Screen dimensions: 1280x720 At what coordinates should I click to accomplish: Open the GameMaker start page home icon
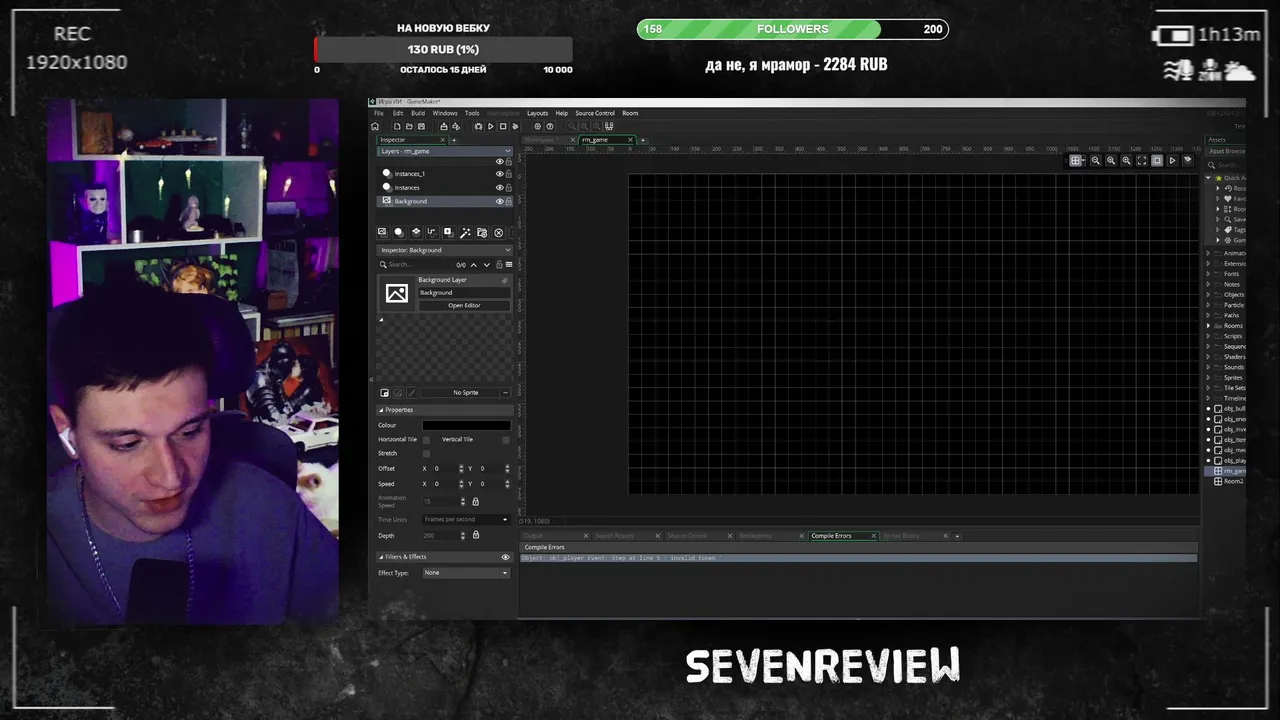[375, 127]
